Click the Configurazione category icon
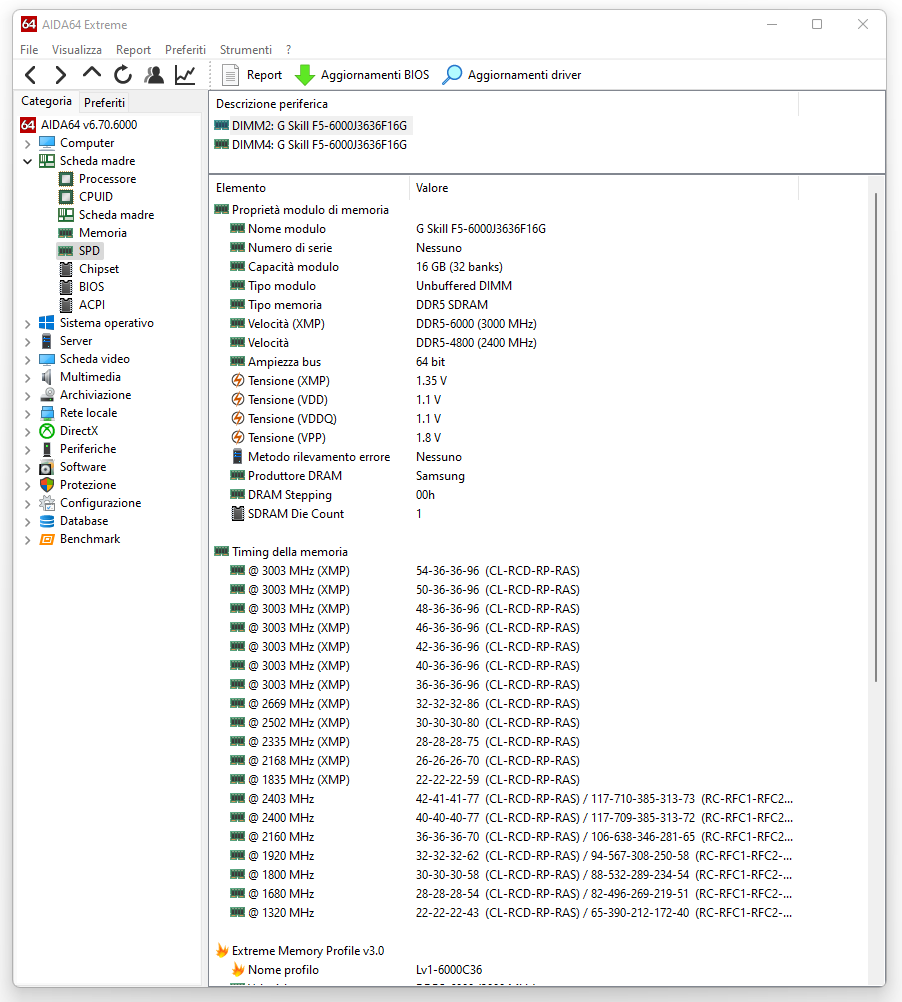Viewport: 902px width, 1002px height. coord(47,503)
